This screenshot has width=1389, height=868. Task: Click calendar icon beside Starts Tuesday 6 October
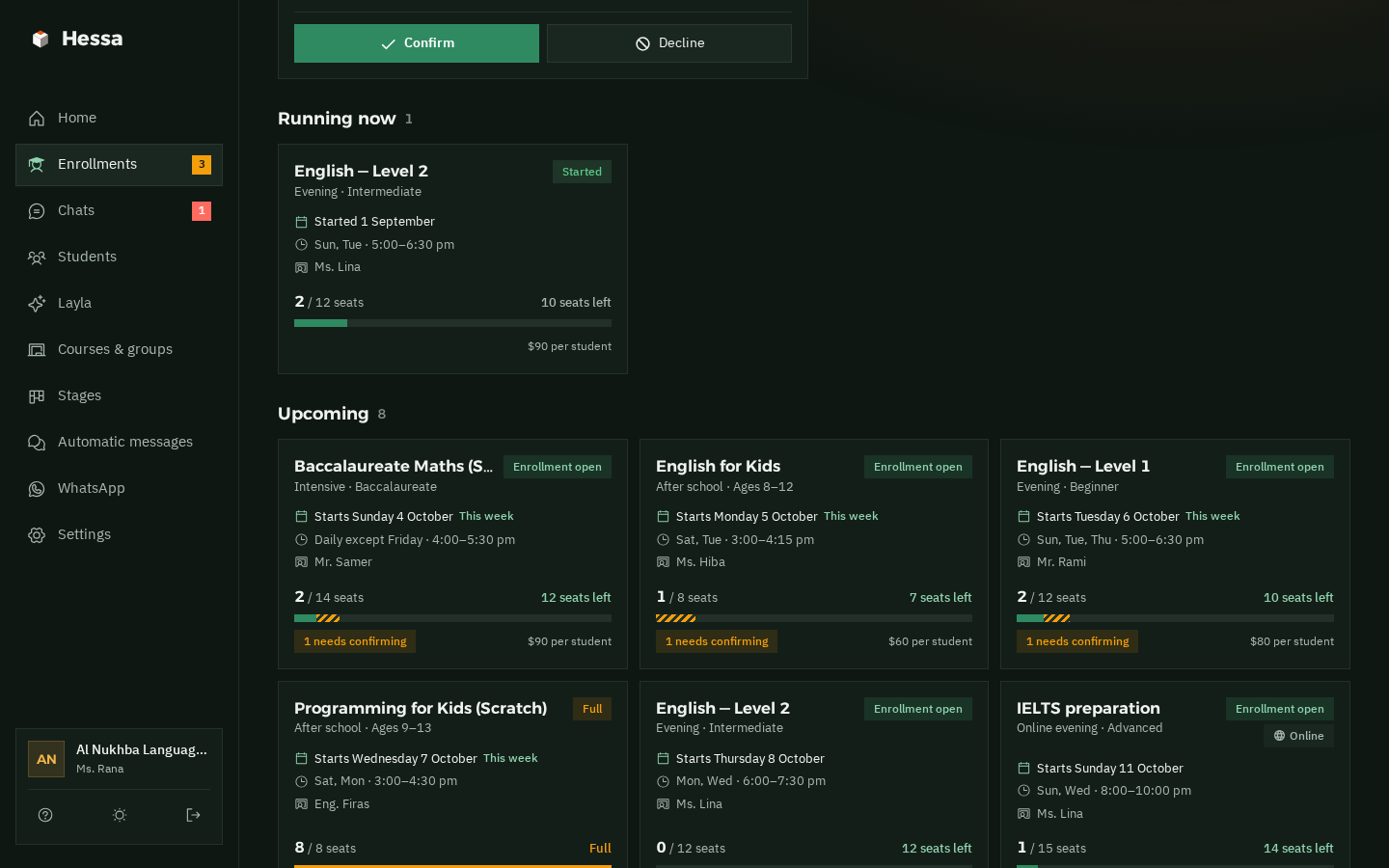coord(1023,517)
